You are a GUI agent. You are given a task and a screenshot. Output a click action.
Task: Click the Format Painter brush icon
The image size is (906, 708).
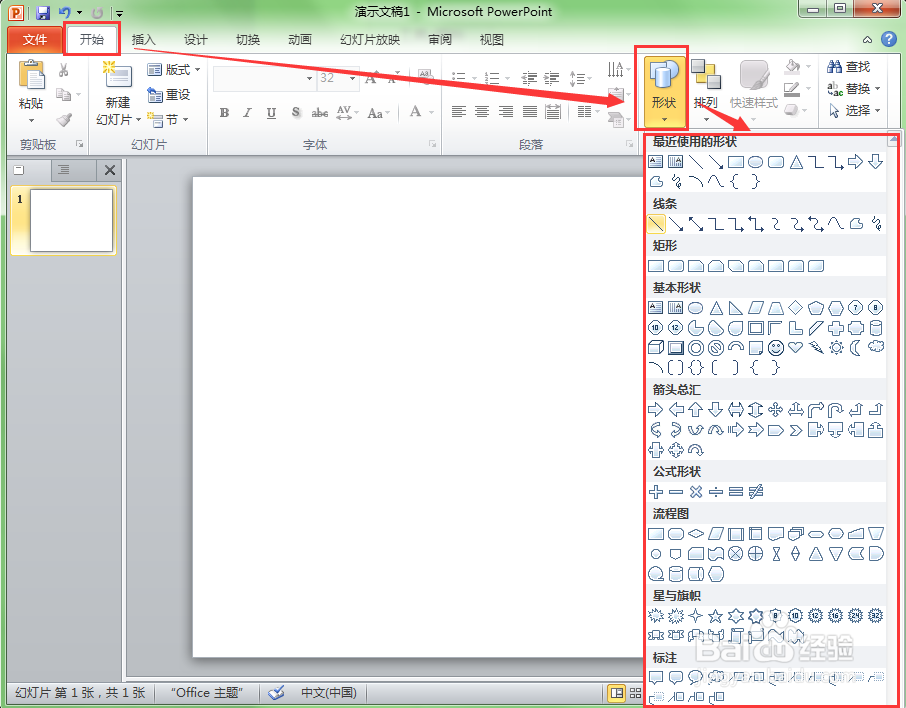point(64,120)
